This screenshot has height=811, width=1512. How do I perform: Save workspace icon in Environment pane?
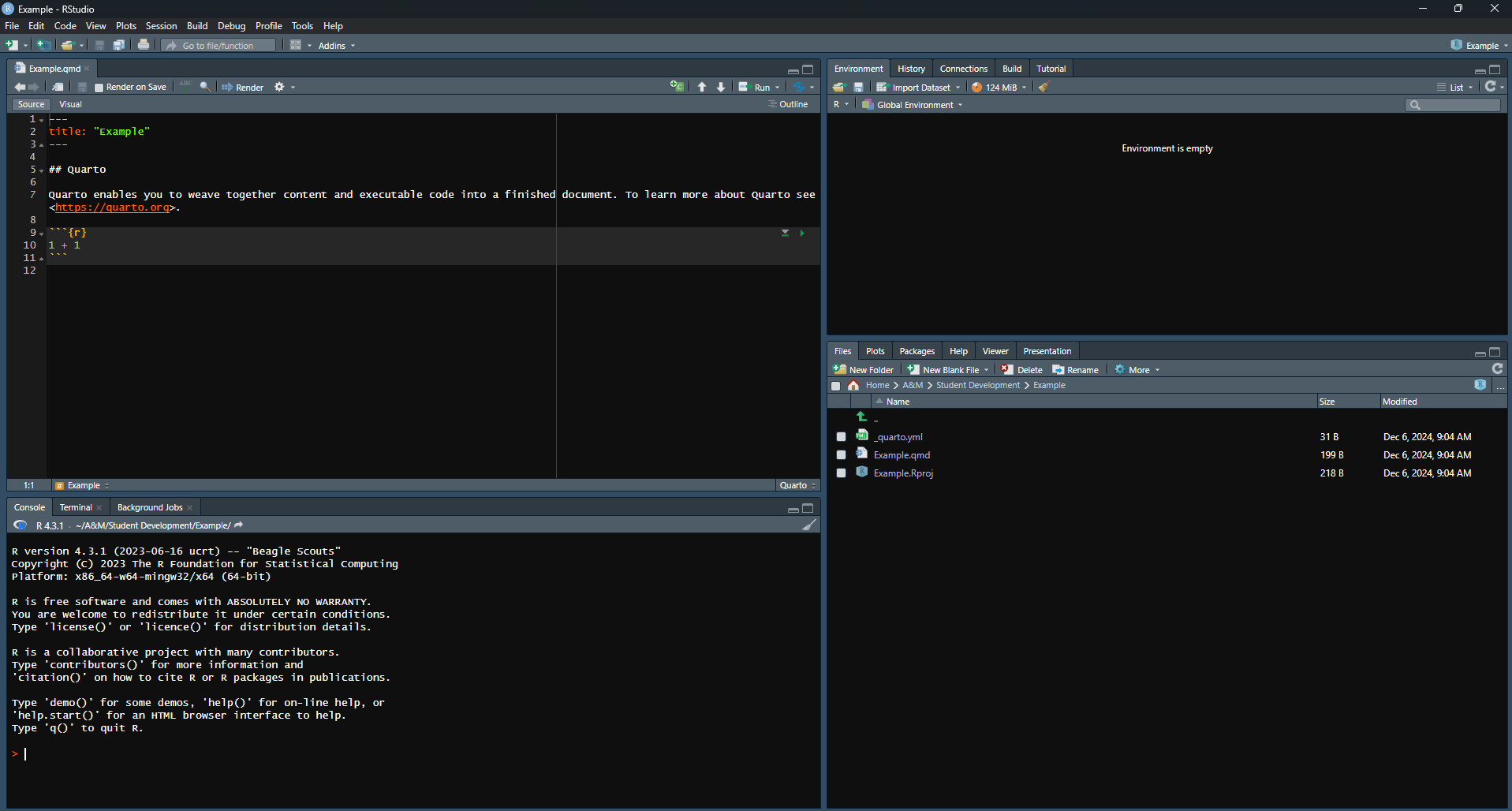[x=858, y=87]
